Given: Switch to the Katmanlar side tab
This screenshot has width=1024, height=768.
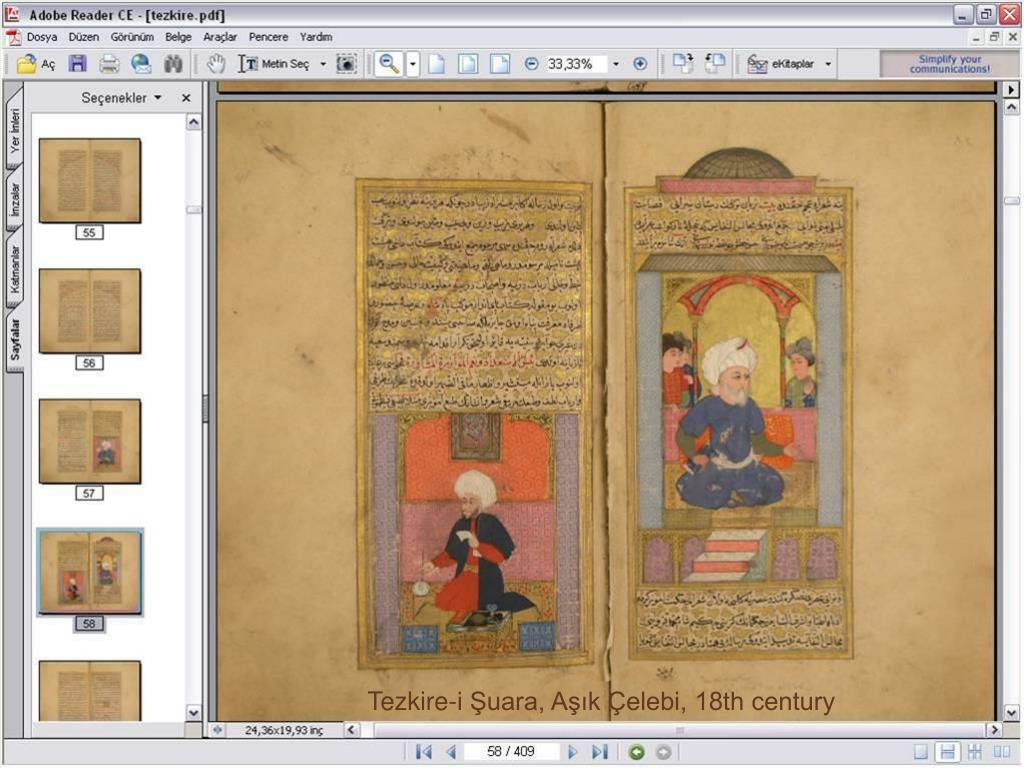Looking at the screenshot, I should [x=14, y=269].
